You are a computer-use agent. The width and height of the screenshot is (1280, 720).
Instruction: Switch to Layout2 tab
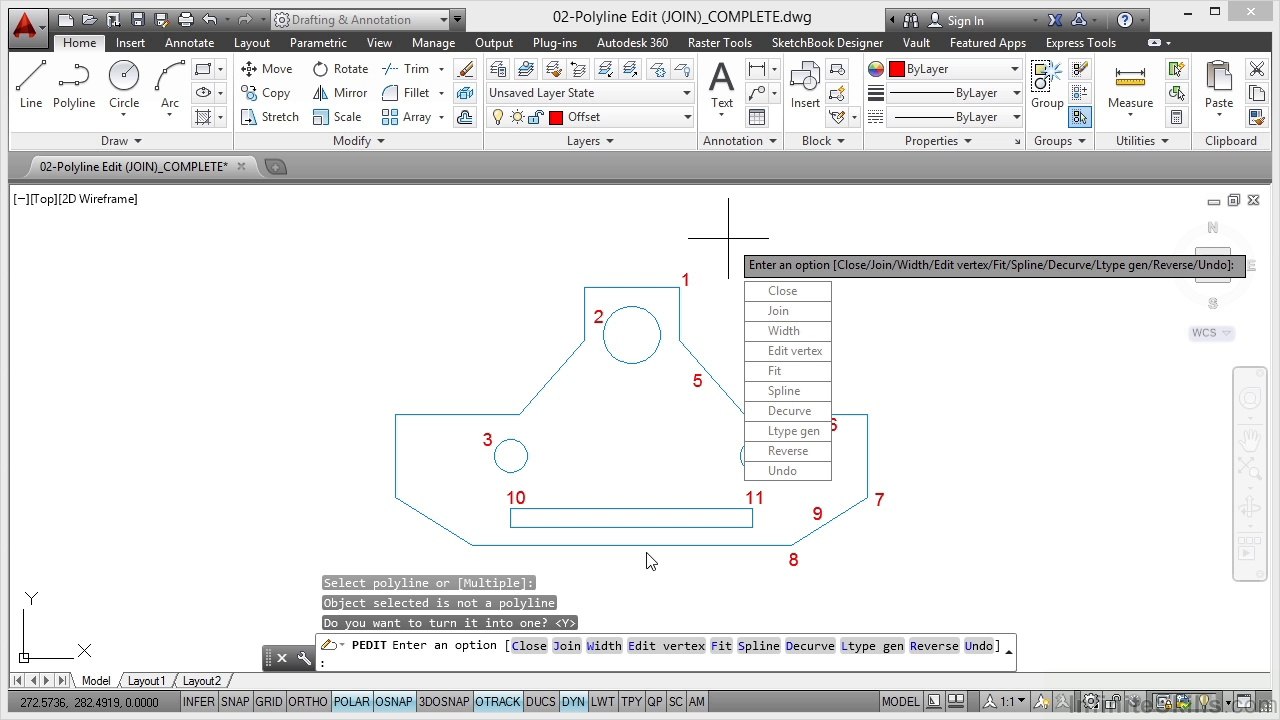point(201,681)
